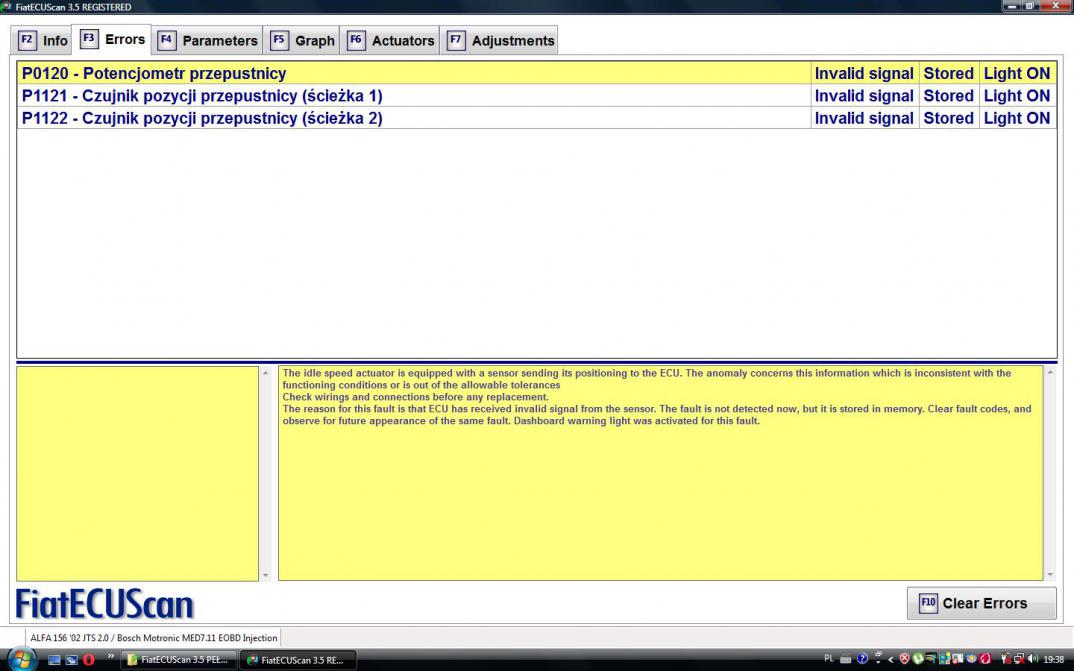Viewport: 1074px width, 671px height.
Task: Open the Parameters tab
Action: (208, 40)
